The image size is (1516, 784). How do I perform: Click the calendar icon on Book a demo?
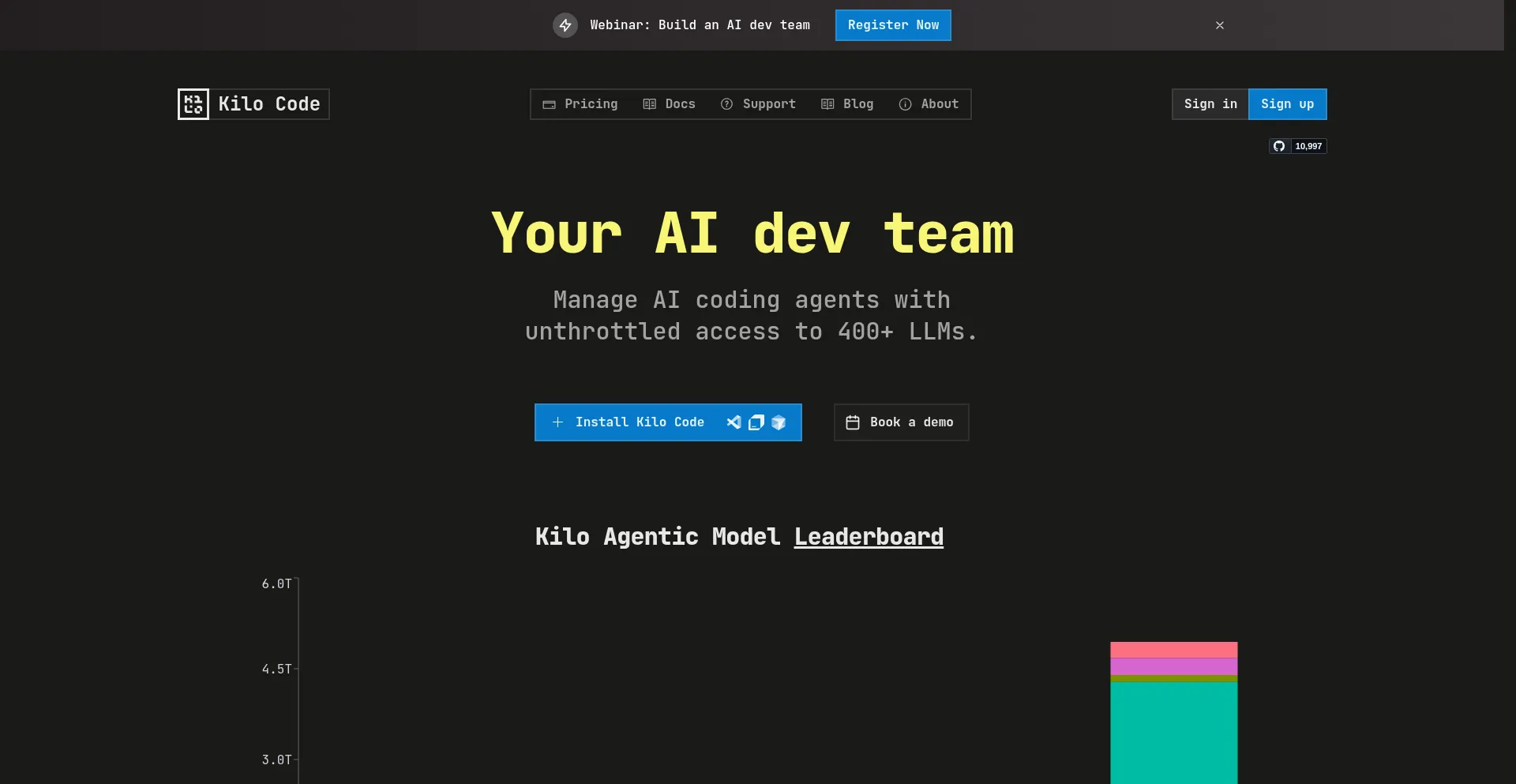coord(853,422)
